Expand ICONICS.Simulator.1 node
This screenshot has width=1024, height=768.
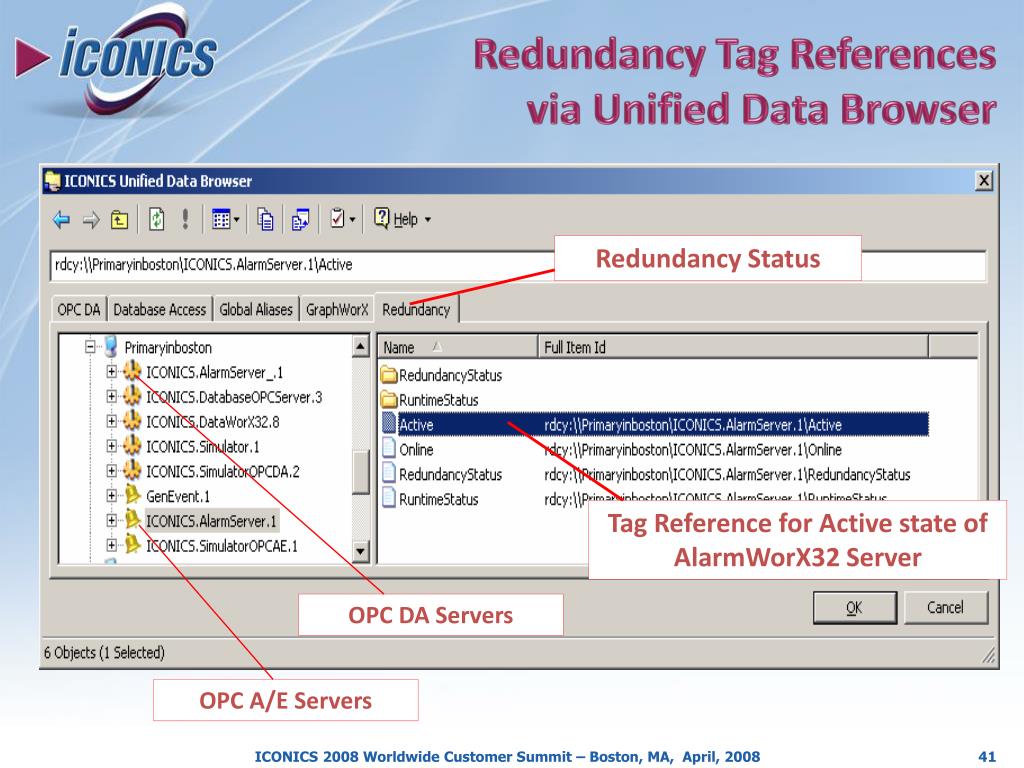click(x=112, y=446)
